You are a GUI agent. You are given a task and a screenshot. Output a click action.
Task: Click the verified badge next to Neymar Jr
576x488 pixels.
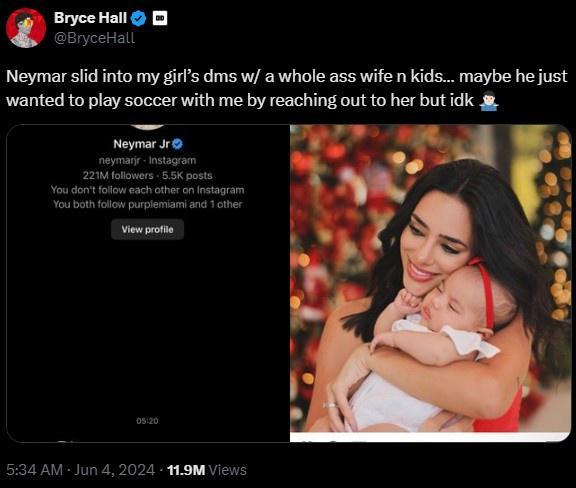pyautogui.click(x=177, y=144)
